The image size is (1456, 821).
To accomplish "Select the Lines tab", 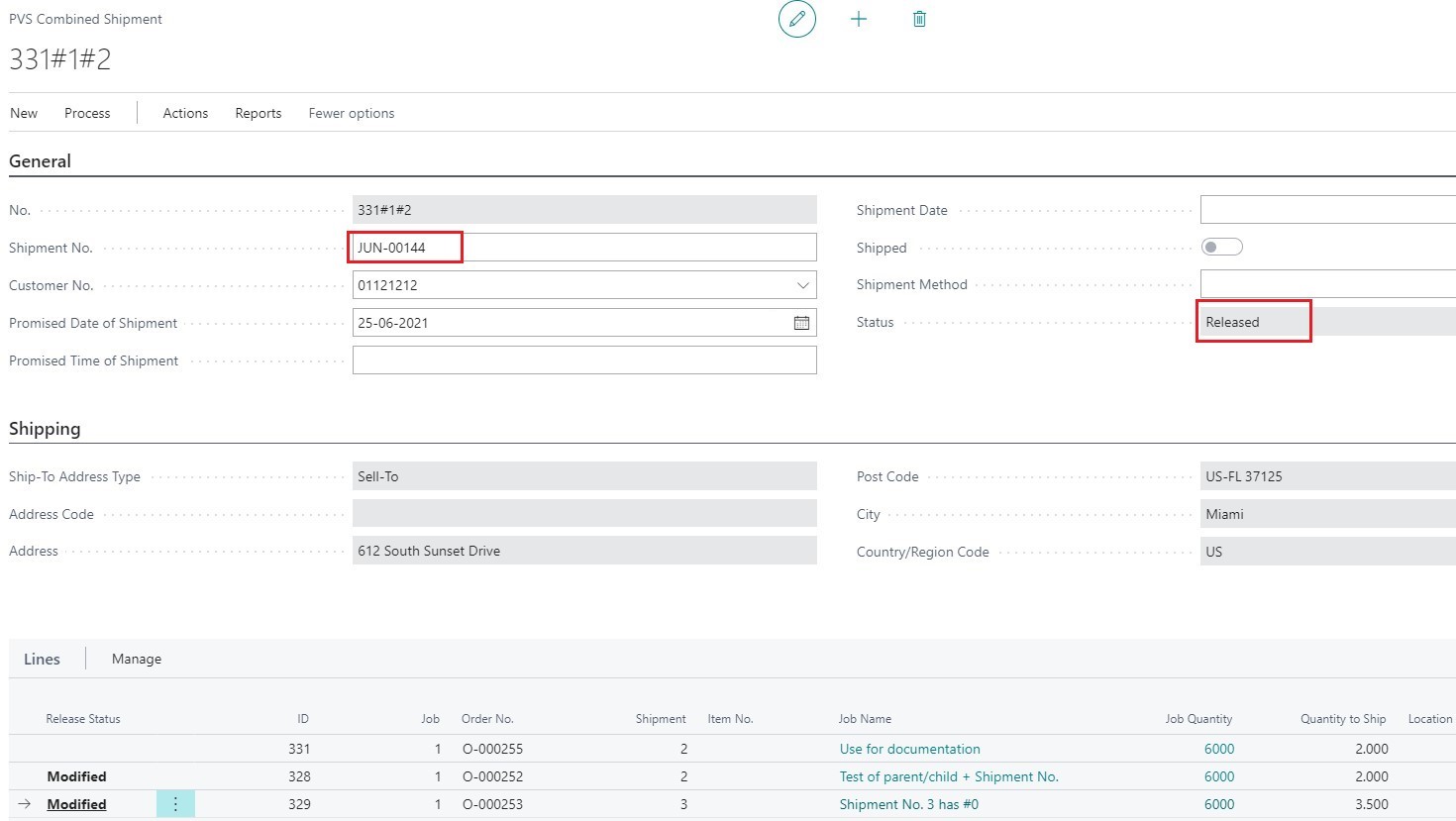I will [x=42, y=659].
